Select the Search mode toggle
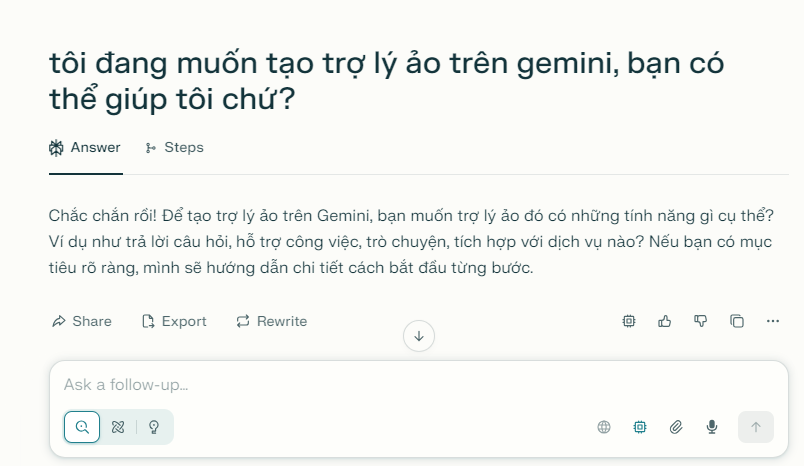The height and width of the screenshot is (466, 804). pyautogui.click(x=82, y=427)
